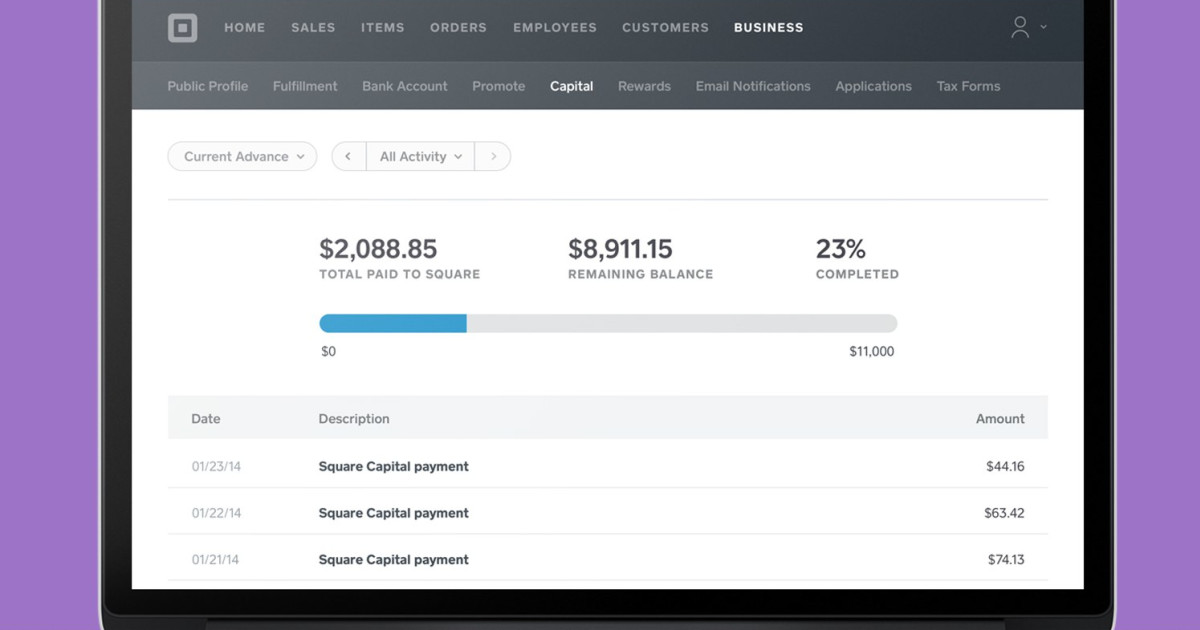Open the All Activity filter dropdown

pos(420,156)
